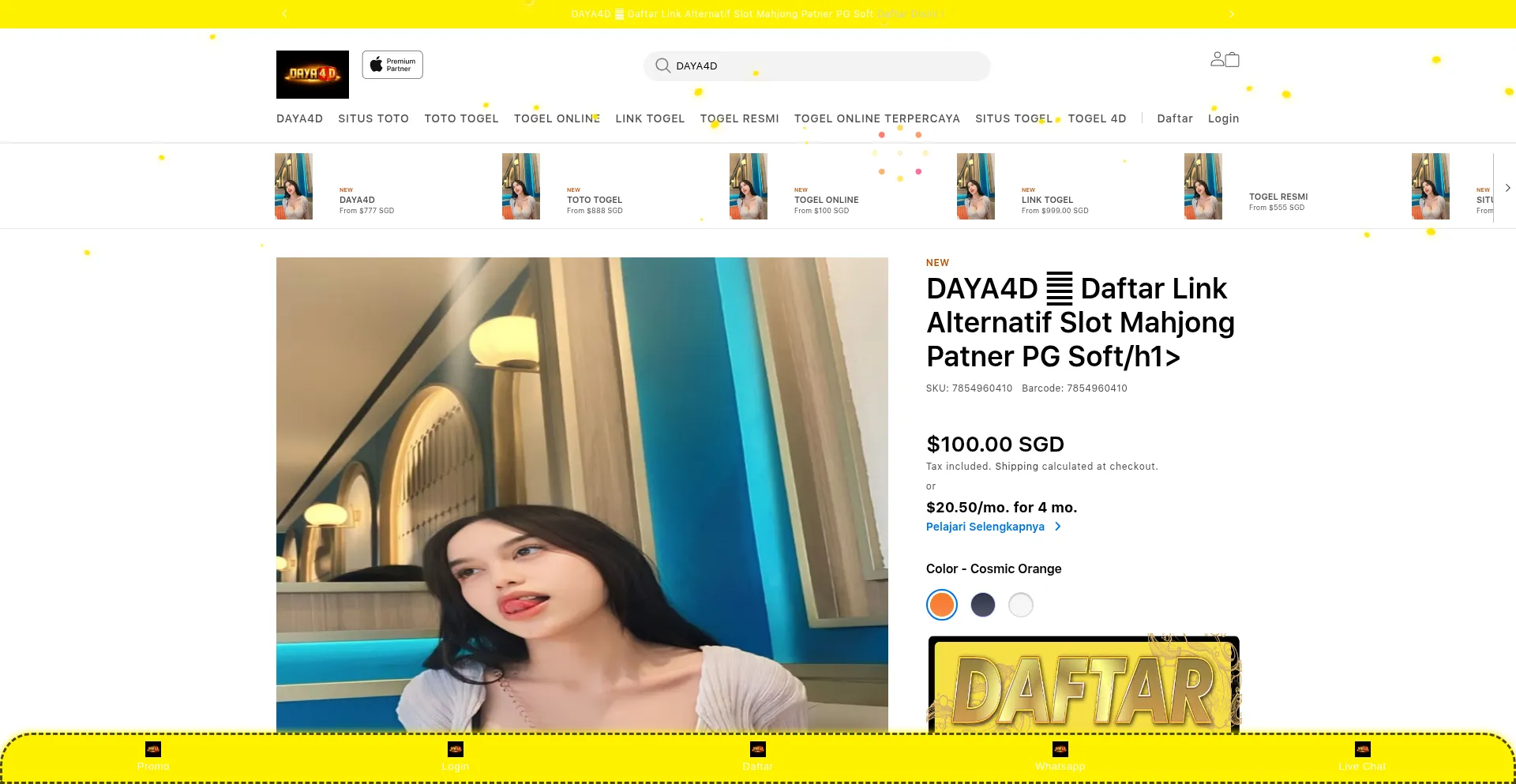Click the DAYA4D logo image
The width and height of the screenshot is (1516, 784).
(313, 74)
